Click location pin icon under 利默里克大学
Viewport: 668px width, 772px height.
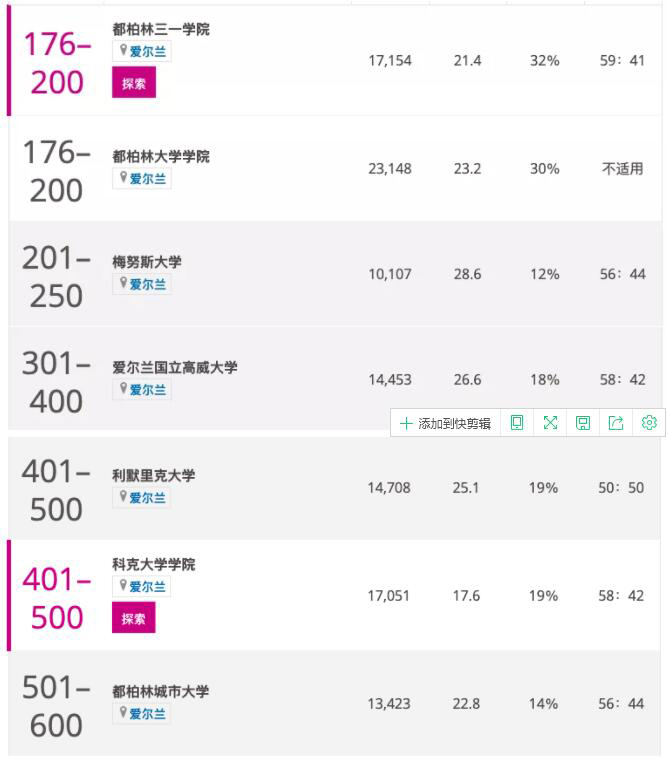coord(124,497)
